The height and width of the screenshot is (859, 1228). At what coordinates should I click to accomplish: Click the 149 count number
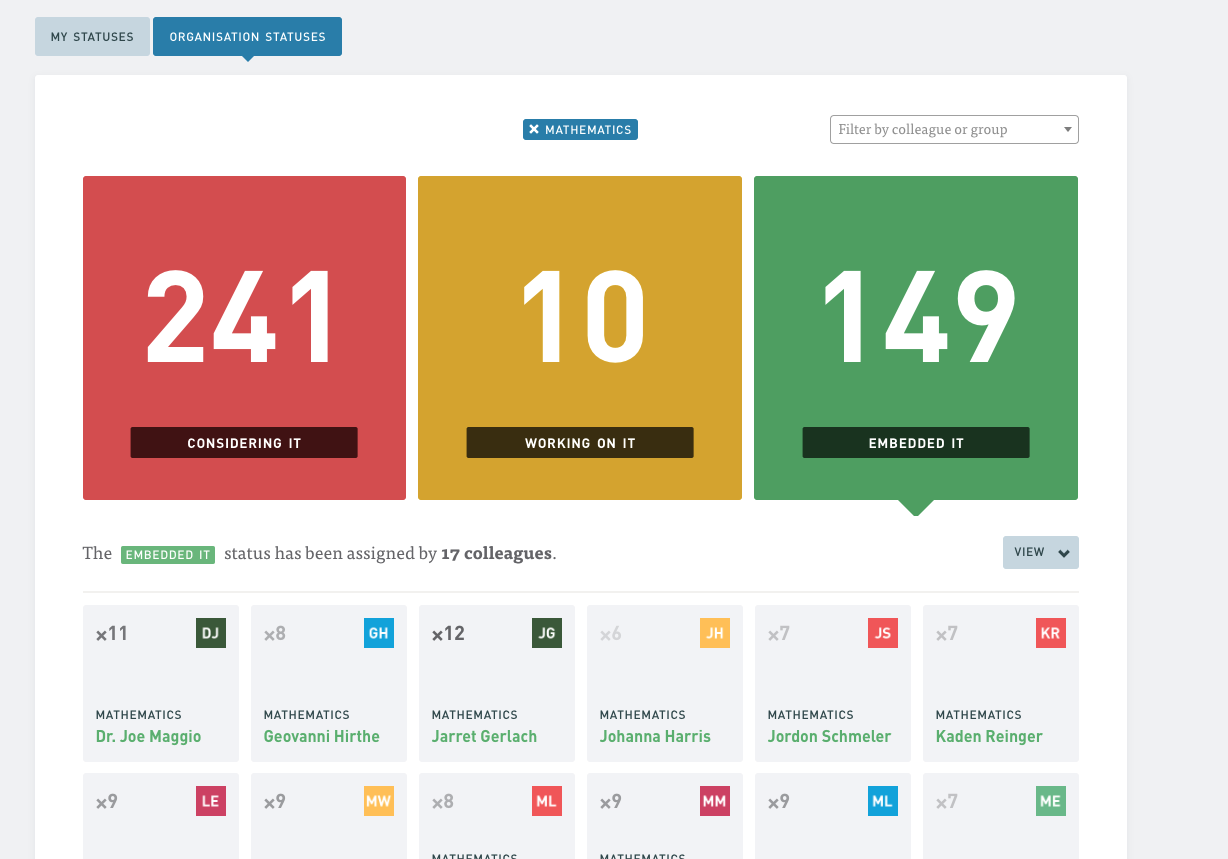(918, 317)
